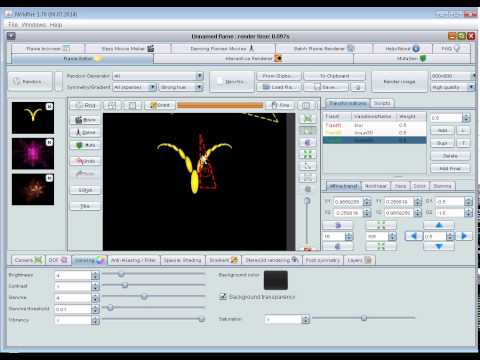Click the Load Flame button
480x360 pixels.
pos(279,87)
